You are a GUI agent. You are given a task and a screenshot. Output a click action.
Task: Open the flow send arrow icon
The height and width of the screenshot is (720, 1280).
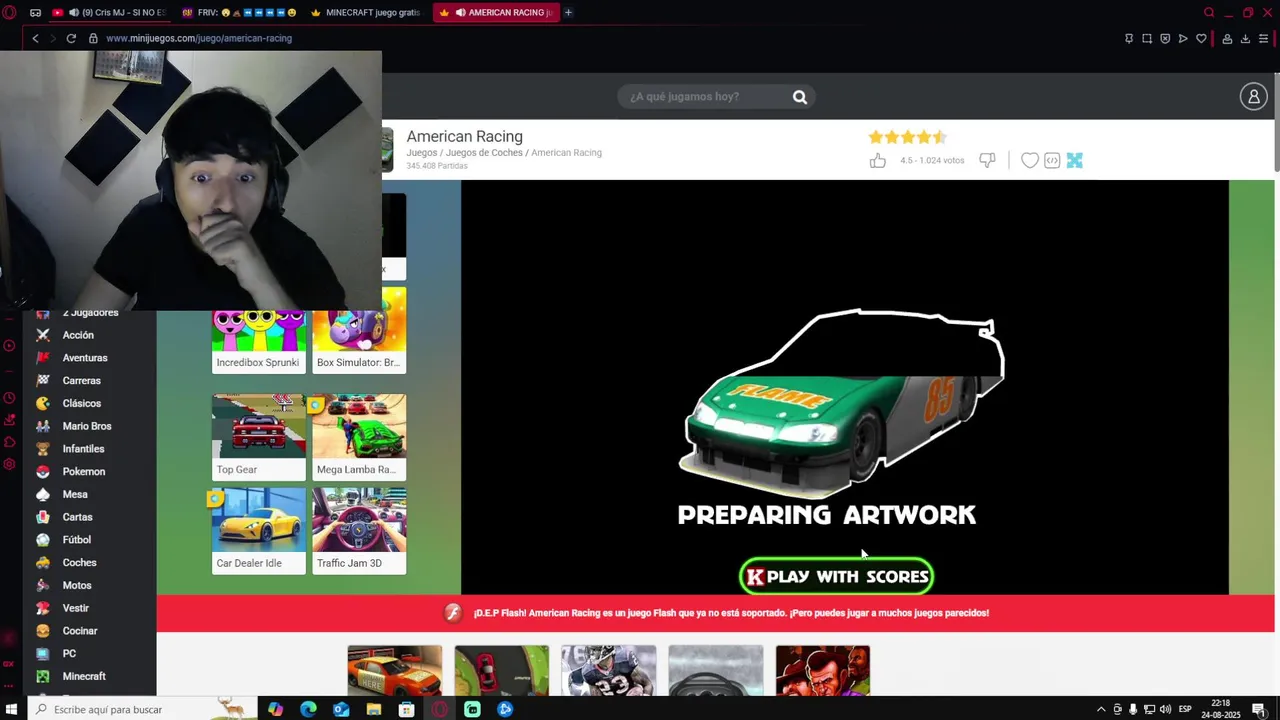tap(1183, 38)
